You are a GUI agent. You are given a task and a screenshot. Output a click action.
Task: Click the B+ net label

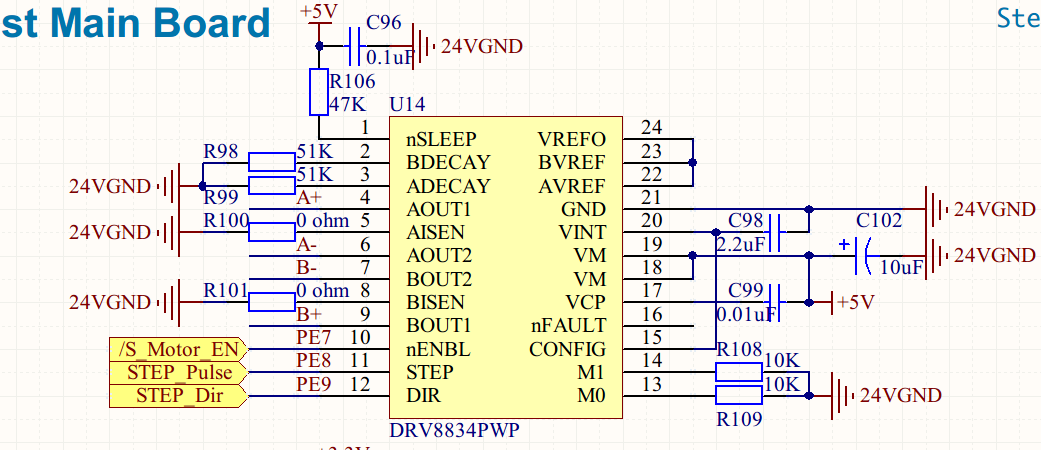307,314
